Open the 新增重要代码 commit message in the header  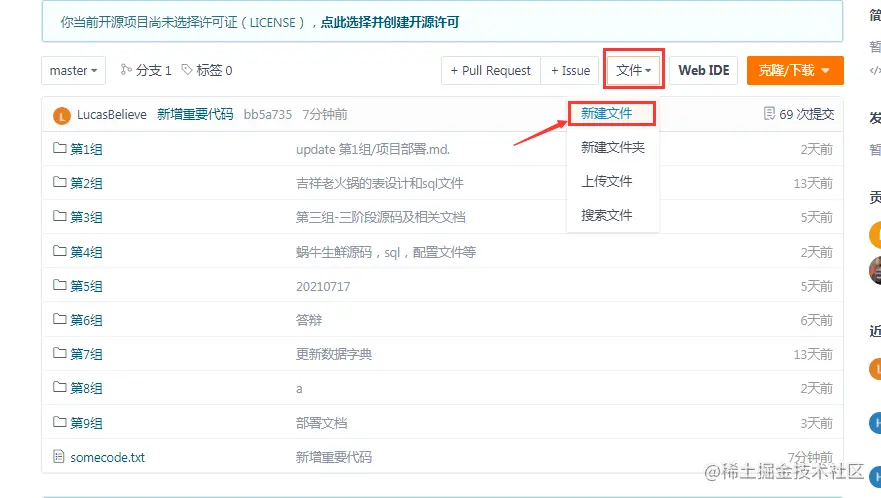(x=195, y=115)
